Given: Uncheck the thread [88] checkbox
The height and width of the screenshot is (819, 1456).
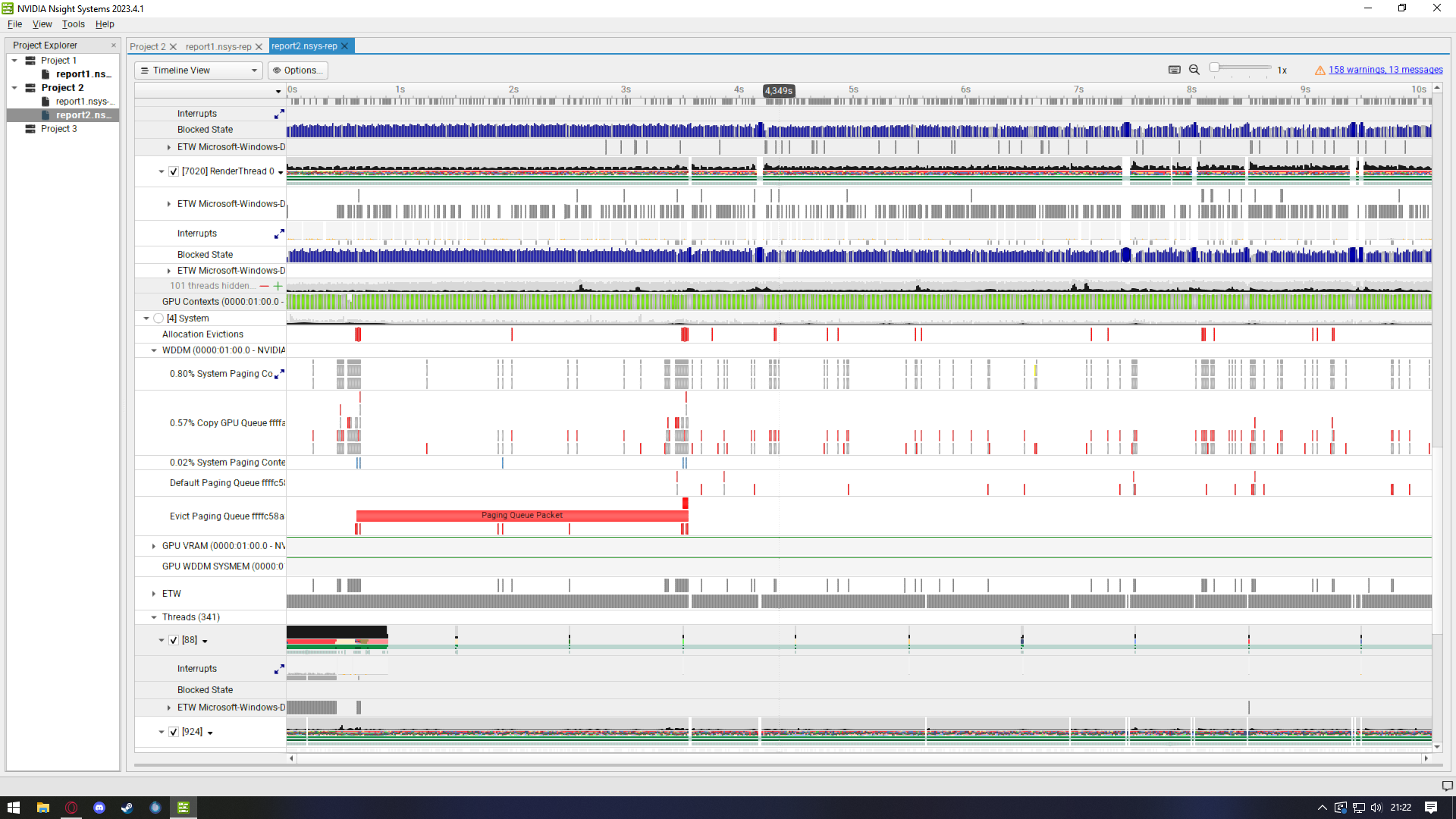Looking at the screenshot, I should [174, 640].
